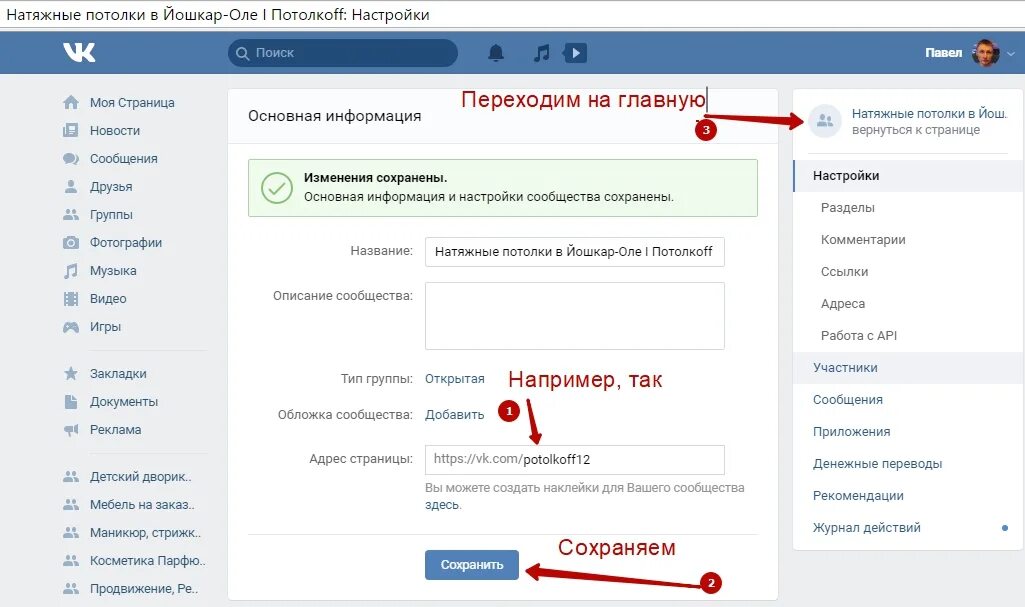
Task: Click вернуться к странице link
Action: point(916,130)
